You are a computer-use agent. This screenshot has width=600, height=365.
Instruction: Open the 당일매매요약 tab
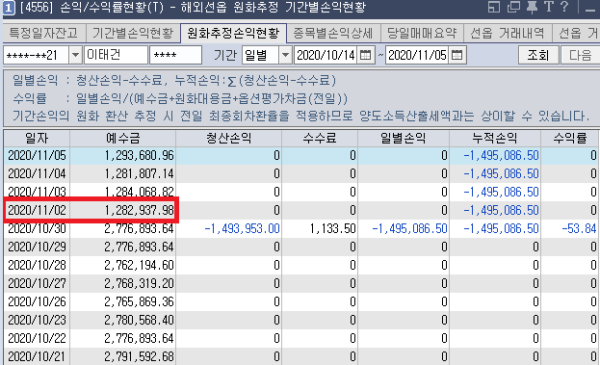pyautogui.click(x=422, y=33)
